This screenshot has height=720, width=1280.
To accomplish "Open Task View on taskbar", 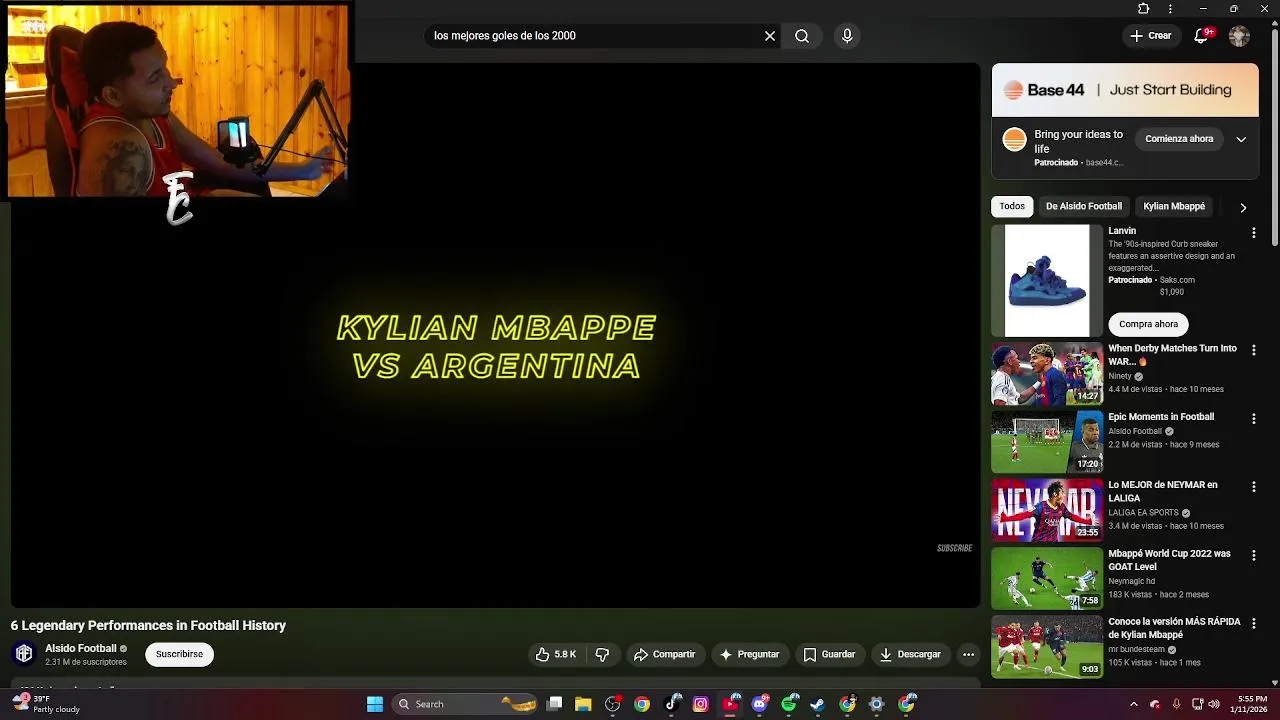I will 555,704.
